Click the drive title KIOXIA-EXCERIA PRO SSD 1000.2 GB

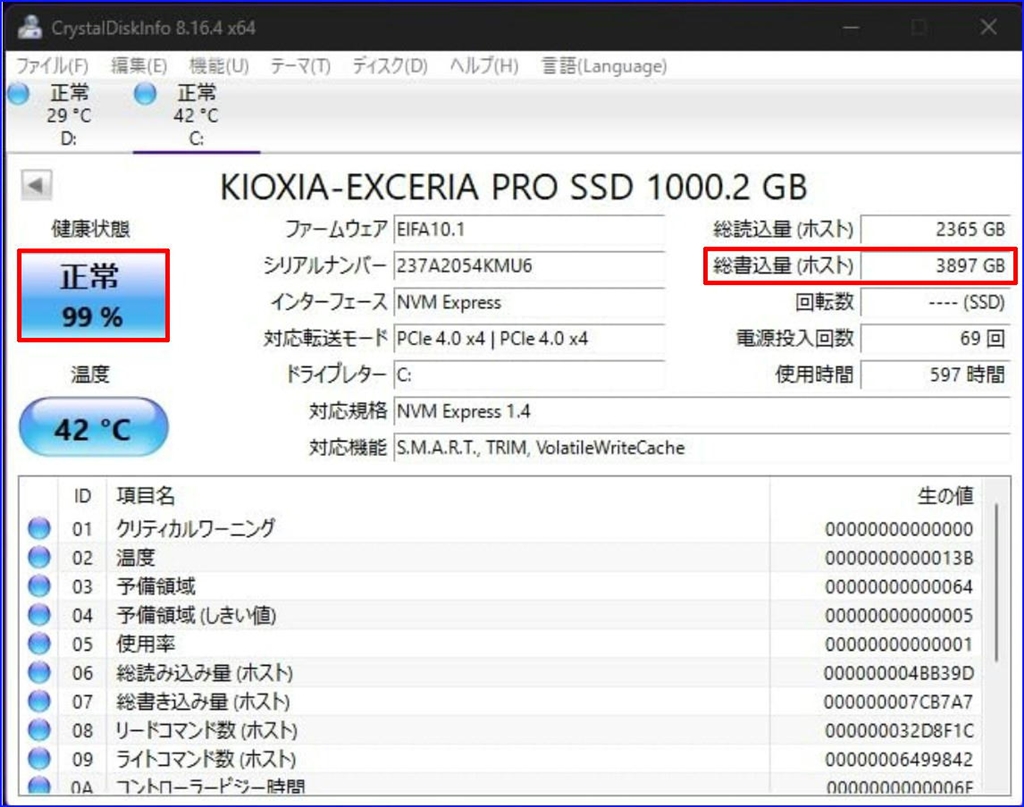click(x=513, y=187)
